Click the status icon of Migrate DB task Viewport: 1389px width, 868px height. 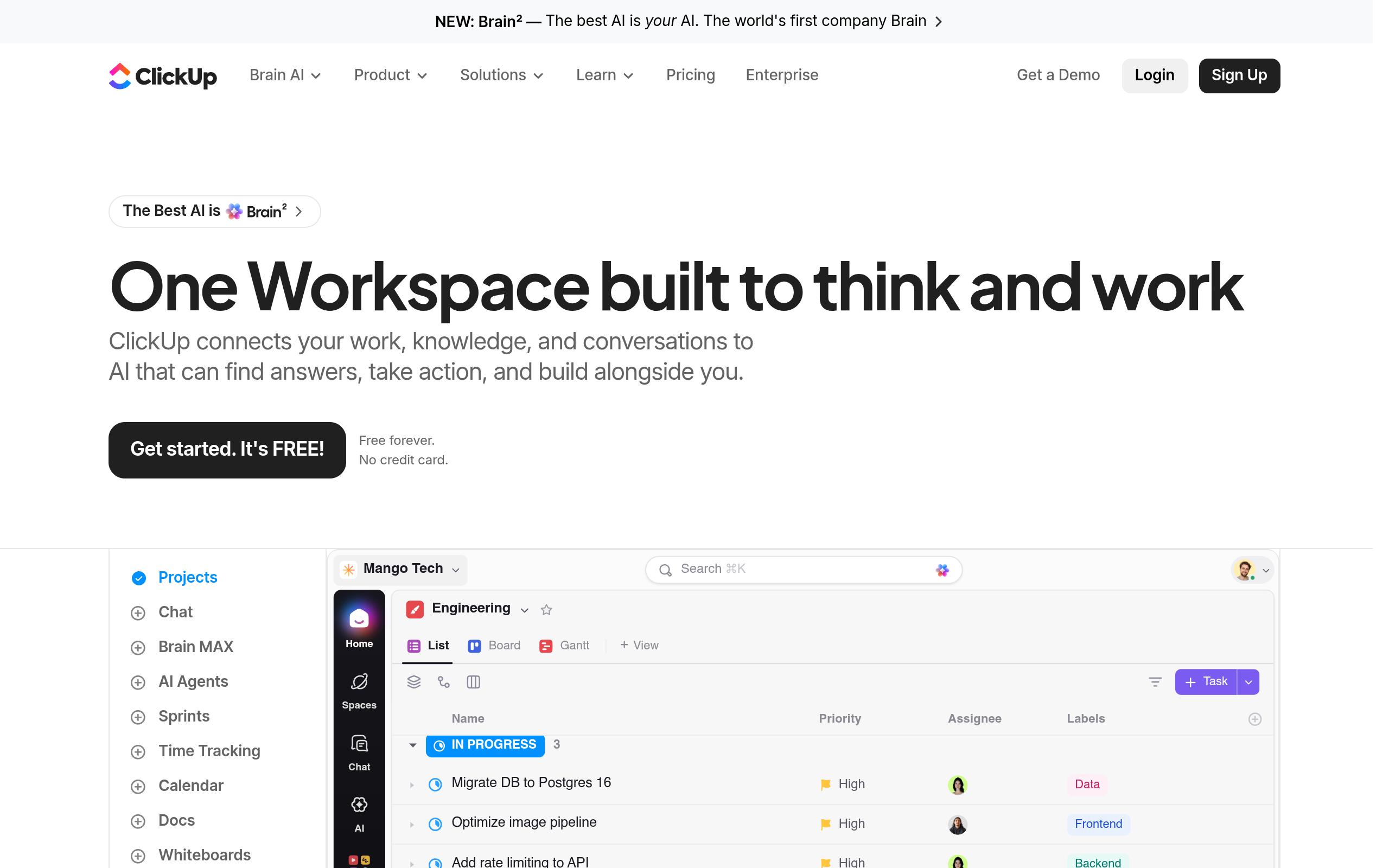coord(435,784)
